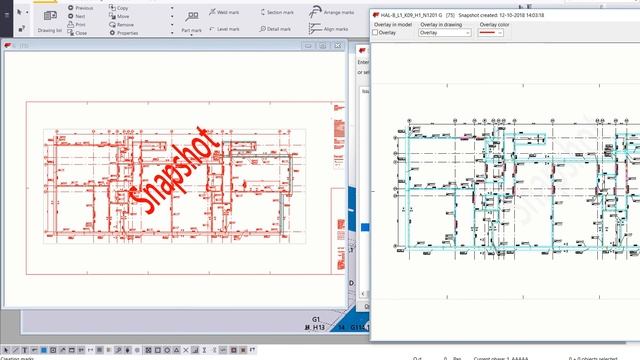Add a Detail mark

(x=276, y=29)
